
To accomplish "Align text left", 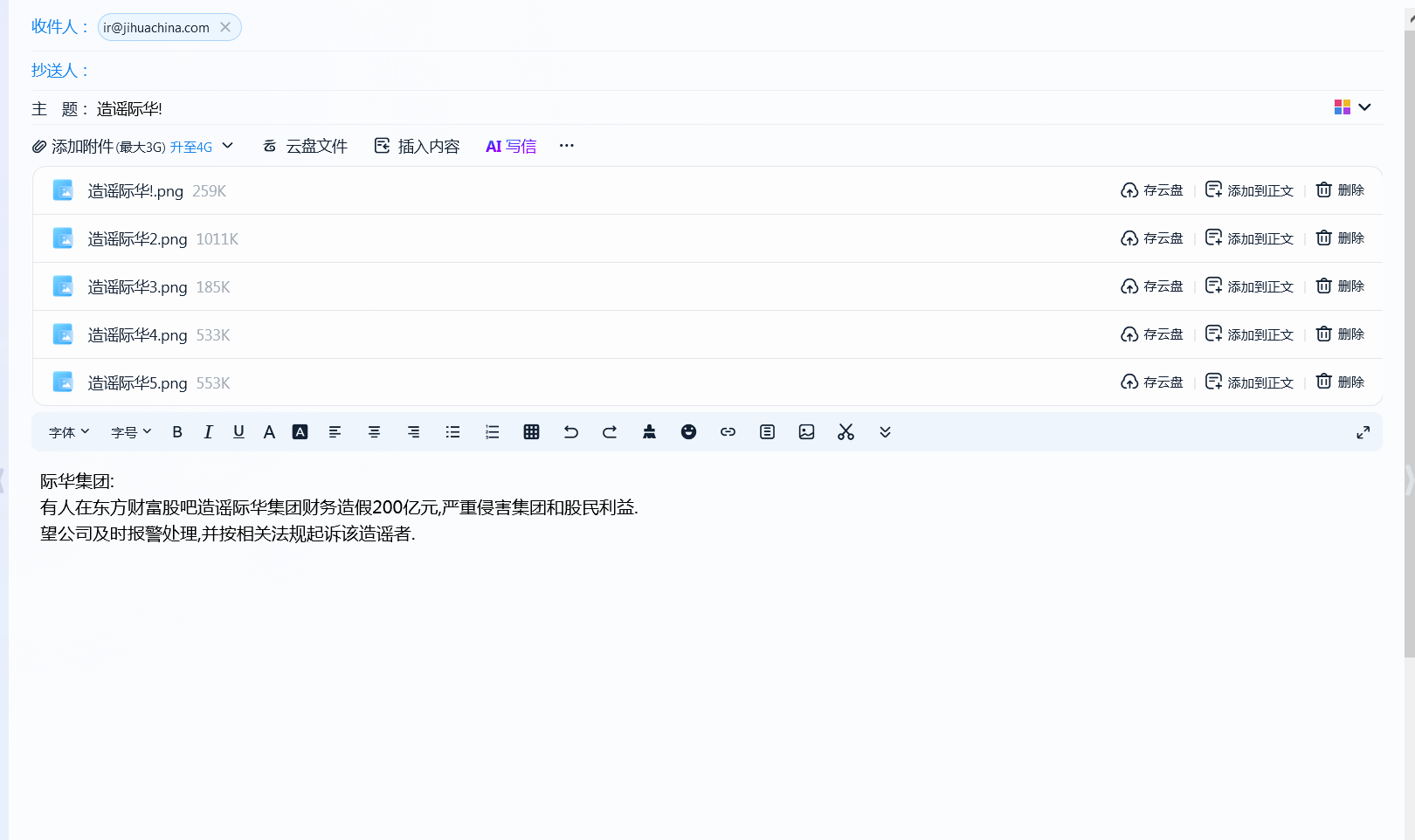I will click(x=335, y=432).
